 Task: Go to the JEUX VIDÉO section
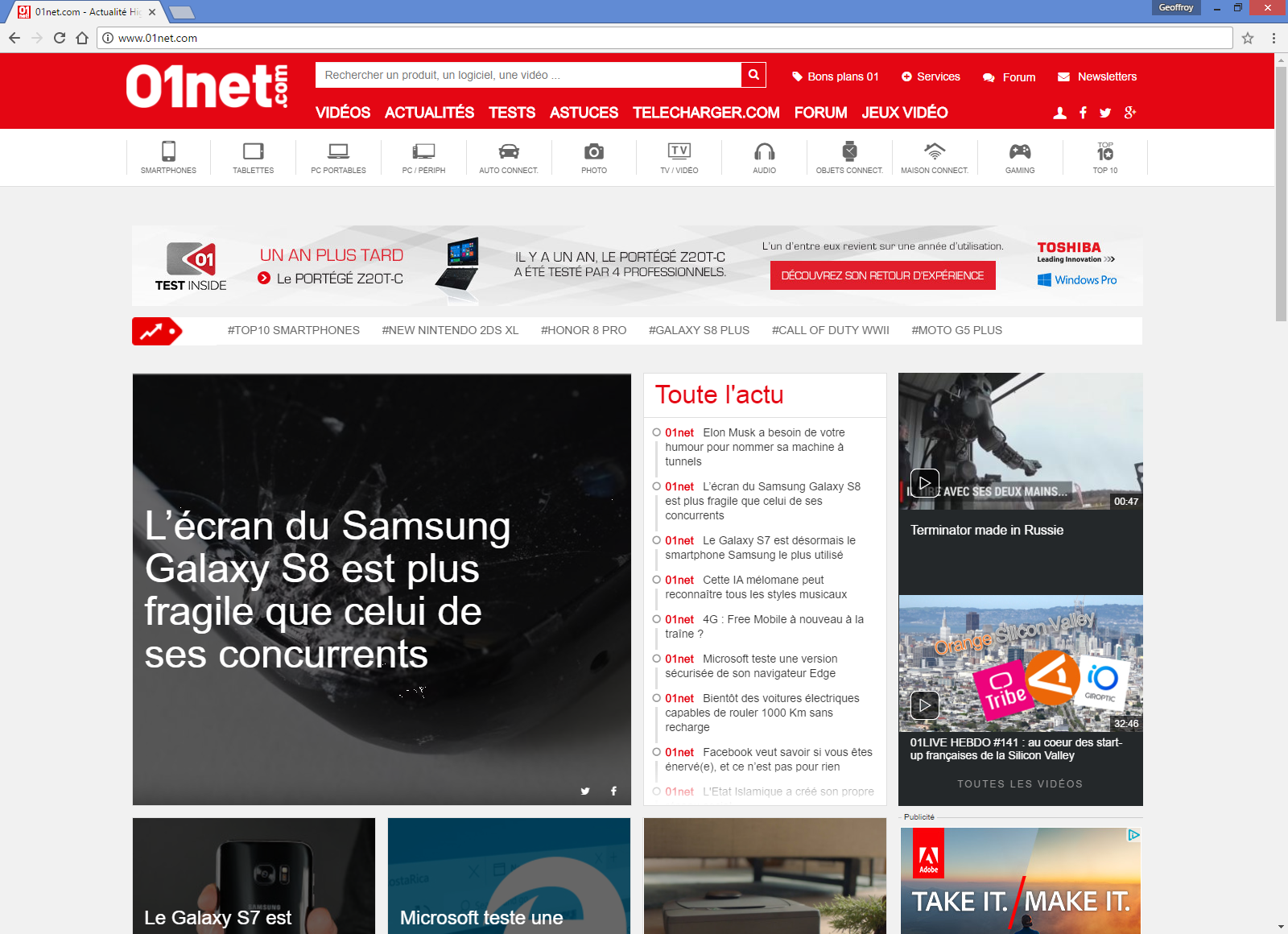click(904, 113)
